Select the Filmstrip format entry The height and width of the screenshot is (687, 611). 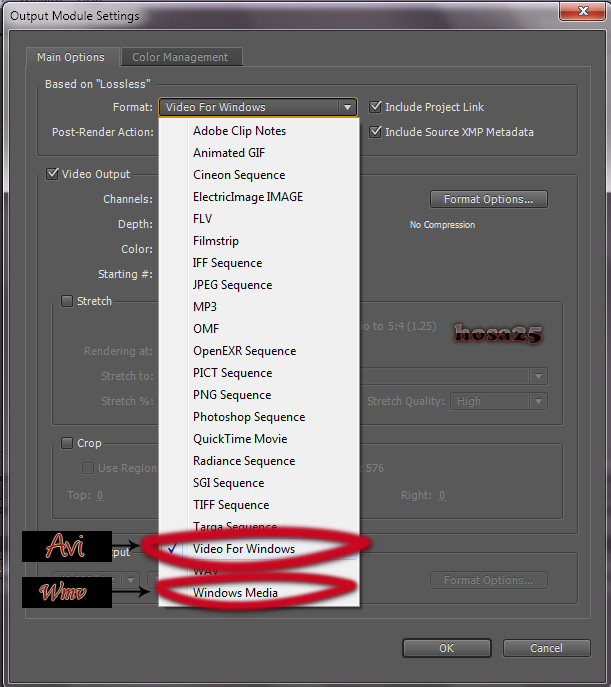click(x=259, y=241)
